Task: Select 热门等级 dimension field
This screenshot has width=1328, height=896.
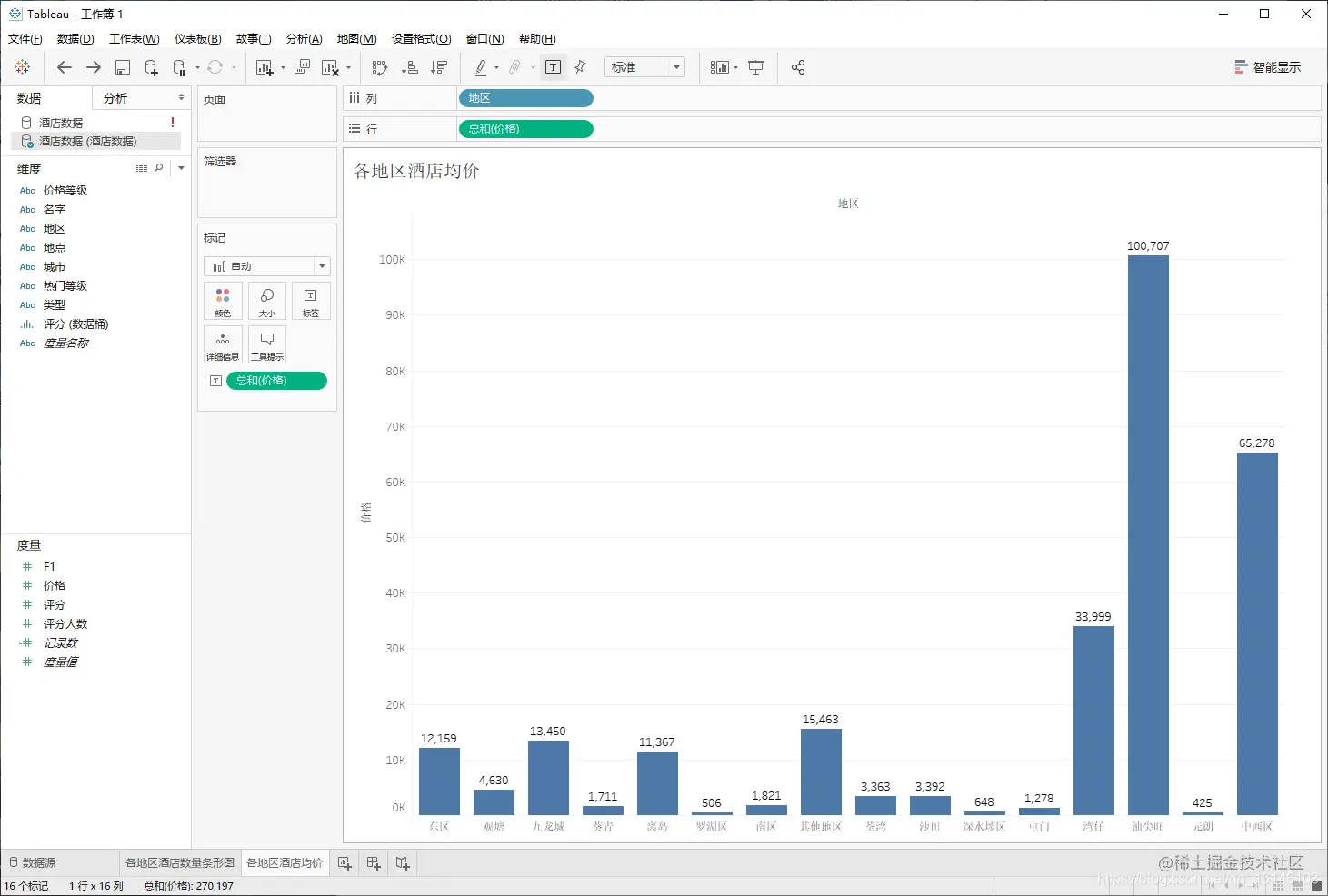Action: click(65, 286)
